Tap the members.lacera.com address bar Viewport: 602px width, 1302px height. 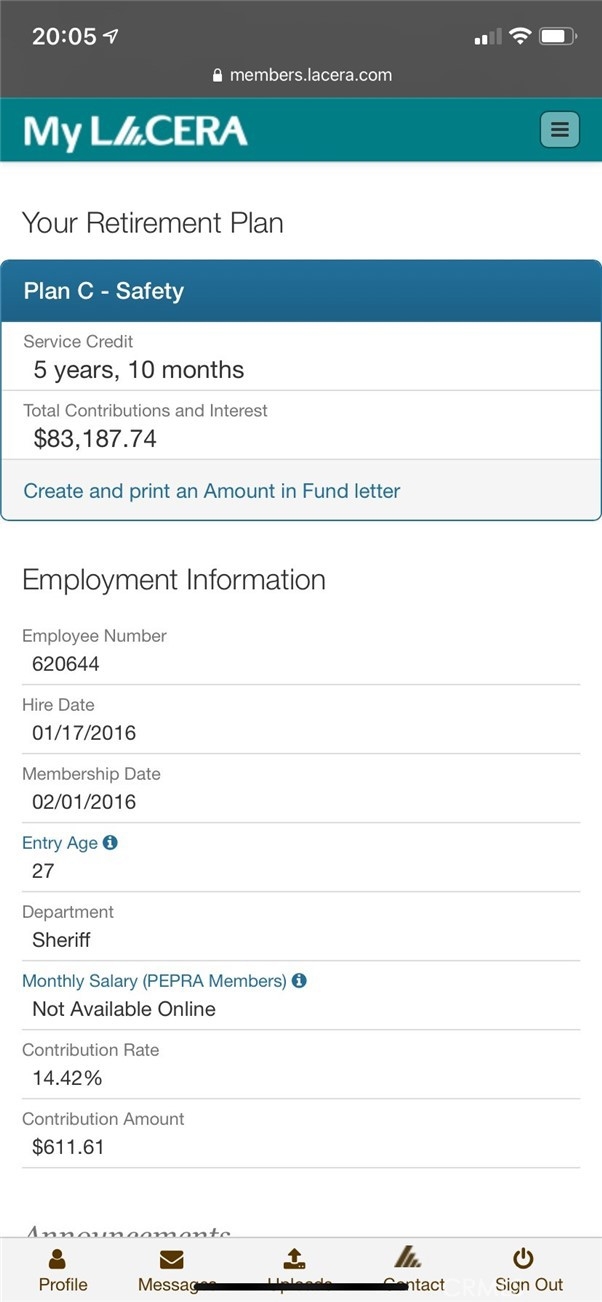[x=301, y=75]
